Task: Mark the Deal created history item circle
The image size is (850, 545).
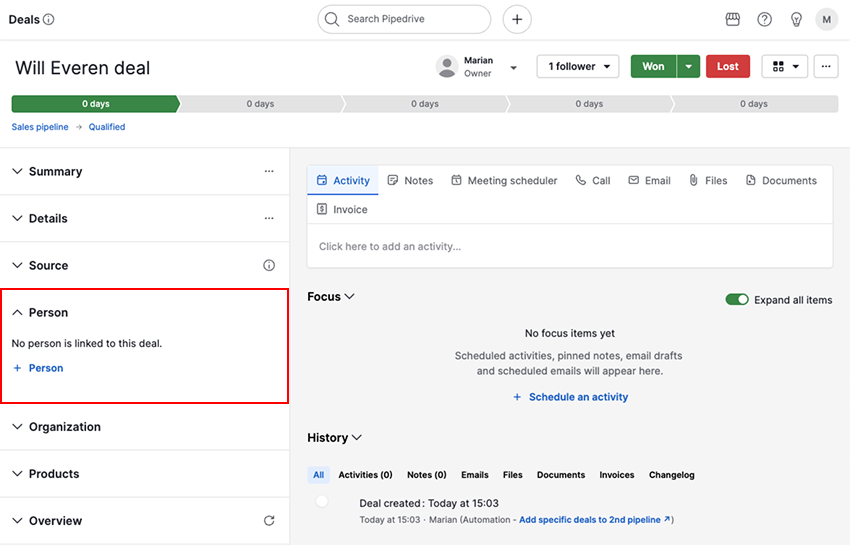Action: [x=322, y=502]
